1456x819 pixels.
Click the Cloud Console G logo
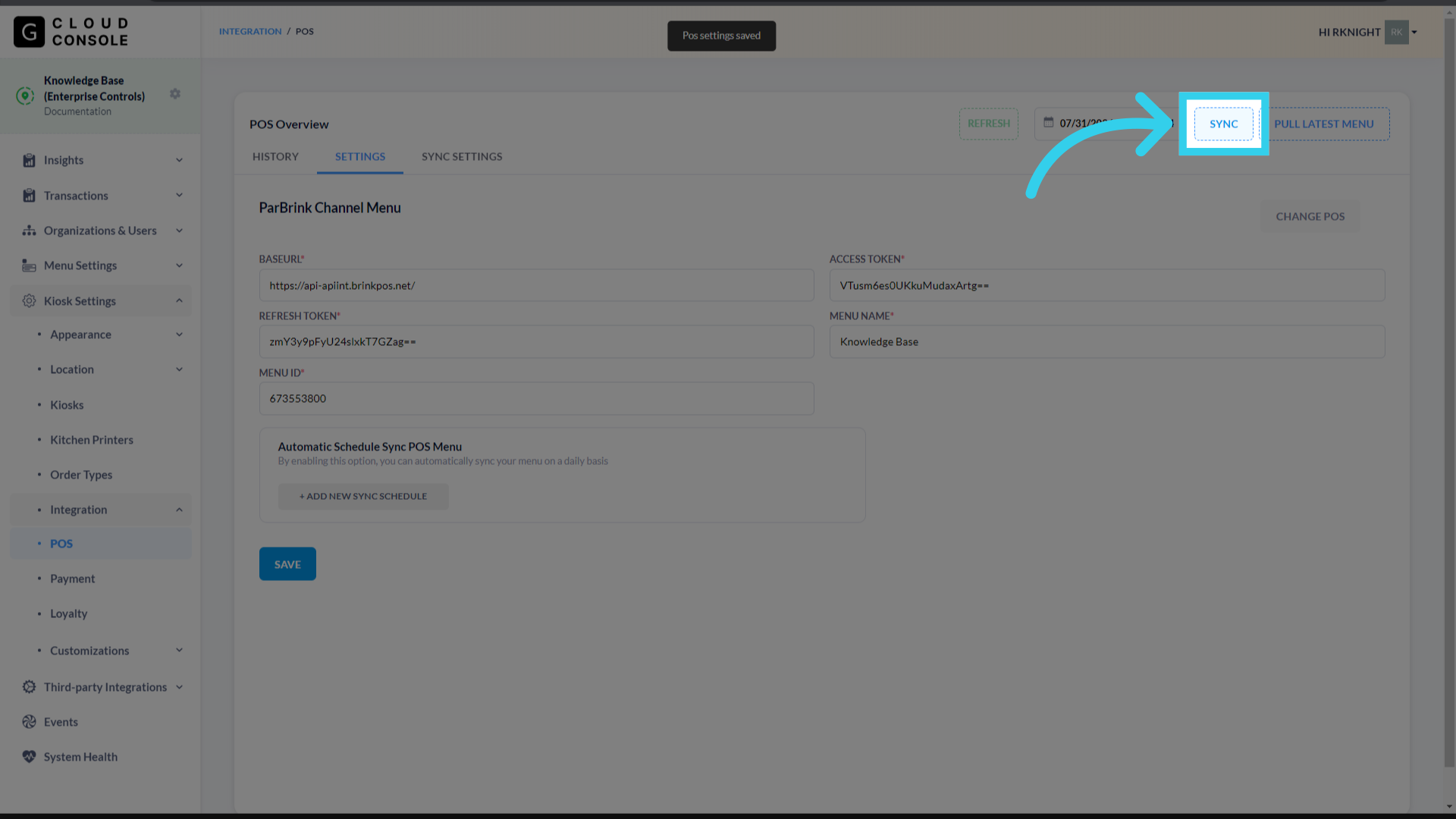coord(29,32)
